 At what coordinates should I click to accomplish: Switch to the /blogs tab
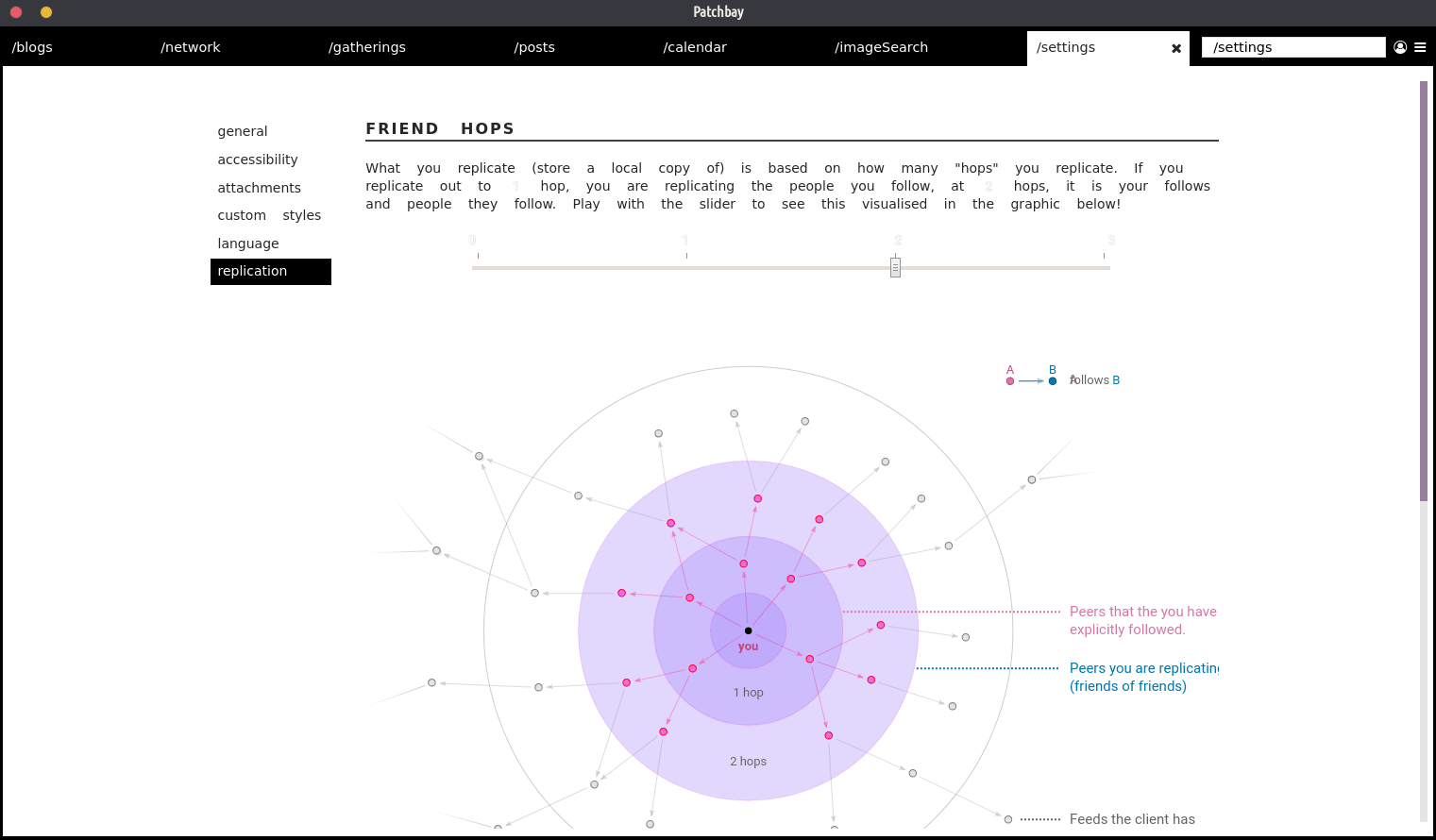32,47
